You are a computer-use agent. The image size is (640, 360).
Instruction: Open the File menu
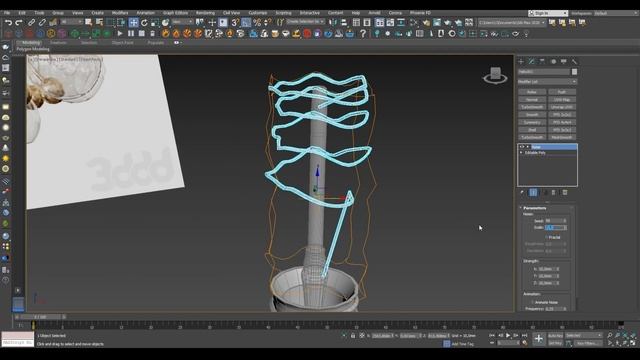click(x=7, y=13)
